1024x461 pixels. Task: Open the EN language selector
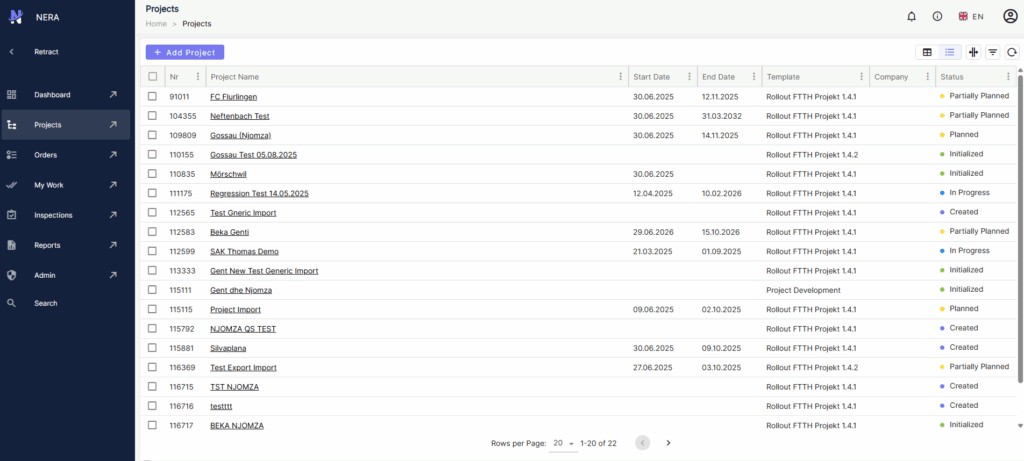(970, 17)
